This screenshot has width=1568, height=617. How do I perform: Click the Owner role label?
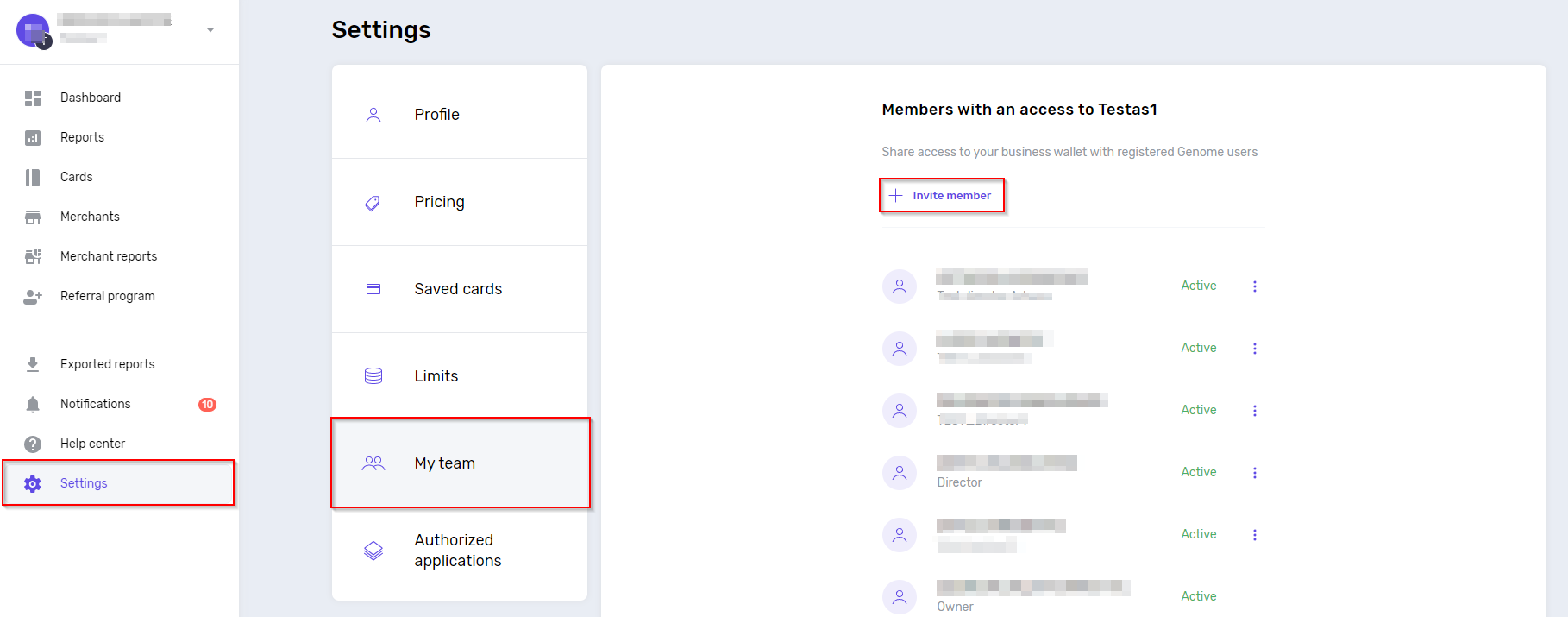tap(955, 607)
